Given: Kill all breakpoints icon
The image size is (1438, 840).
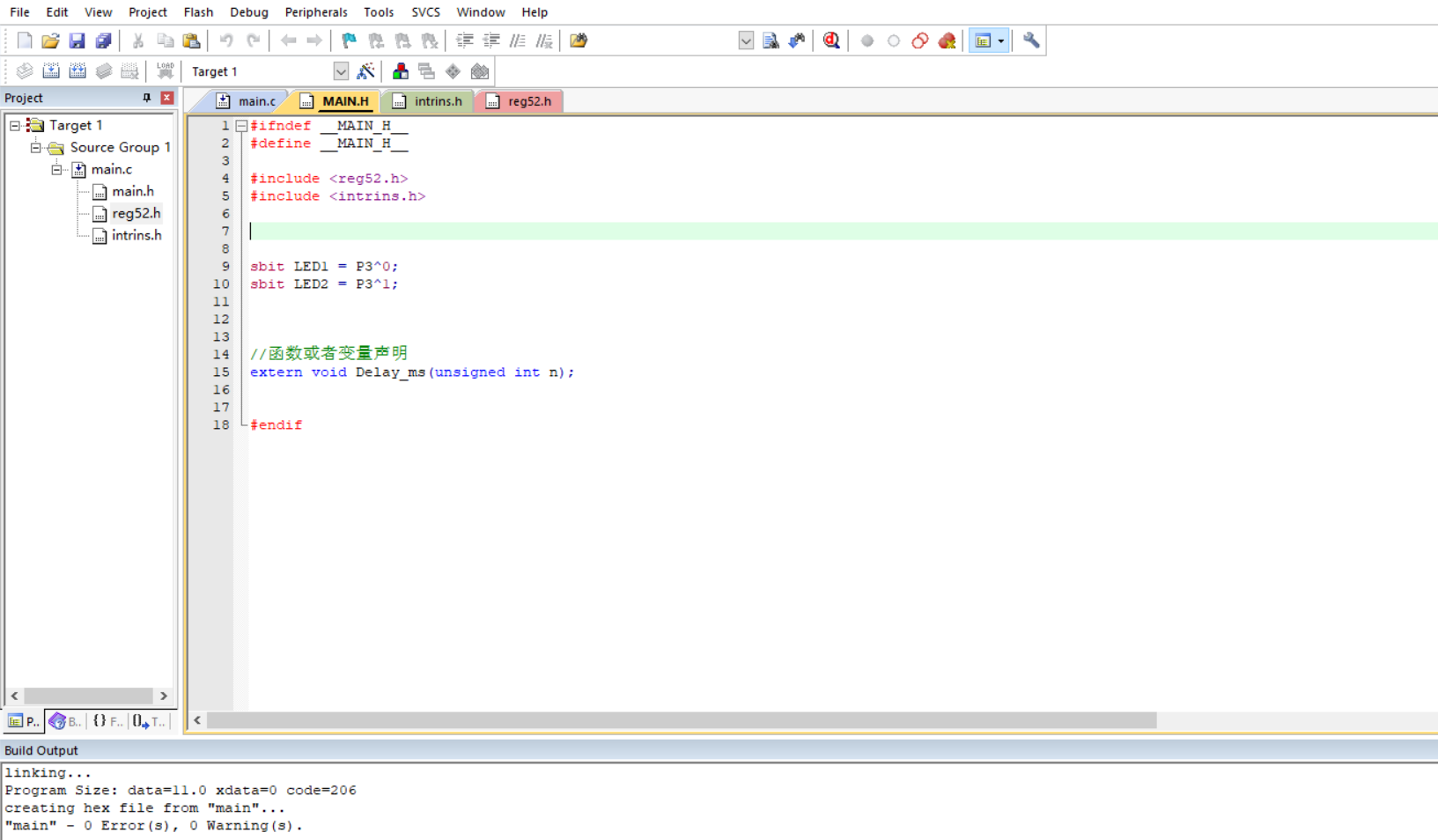Looking at the screenshot, I should coord(947,41).
